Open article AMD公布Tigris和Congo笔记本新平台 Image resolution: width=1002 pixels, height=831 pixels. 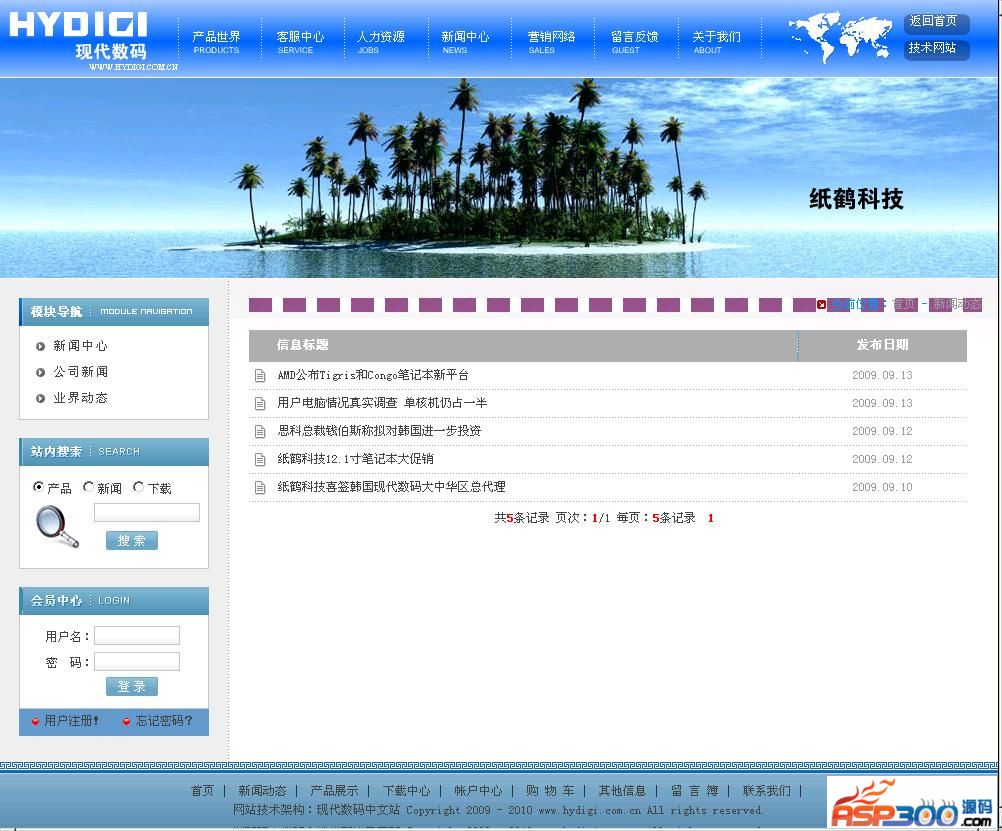pos(373,375)
